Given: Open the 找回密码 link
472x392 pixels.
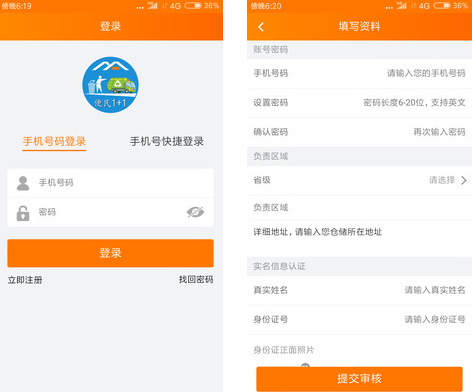Looking at the screenshot, I should coord(196,279).
